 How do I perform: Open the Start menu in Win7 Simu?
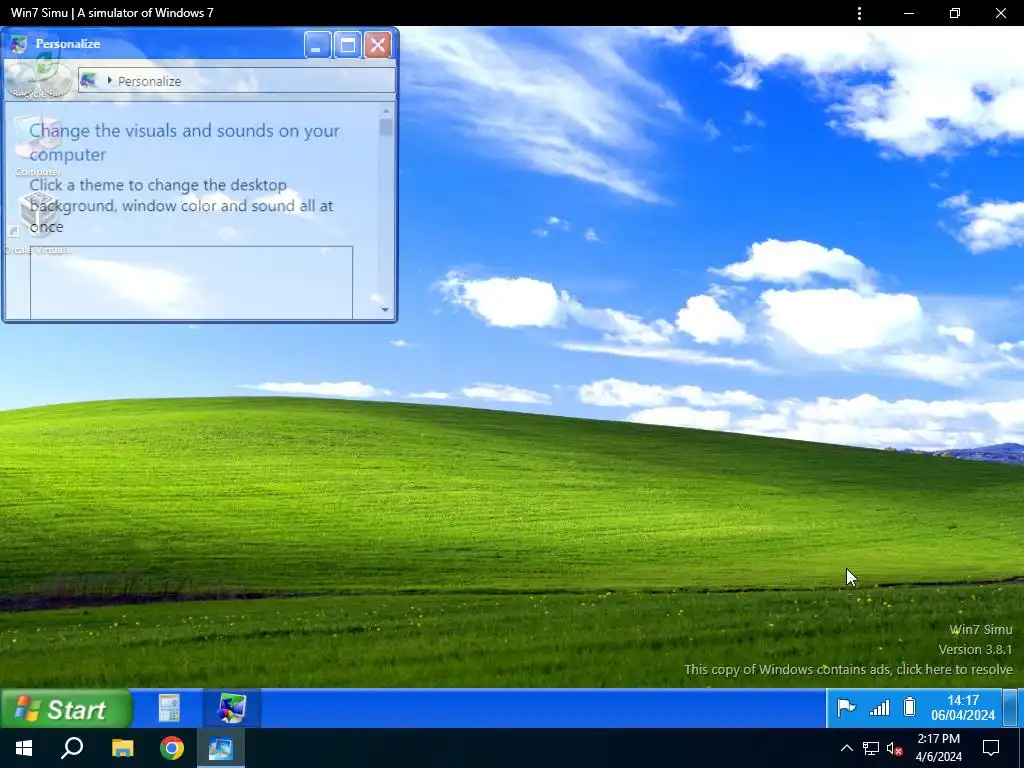(67, 709)
